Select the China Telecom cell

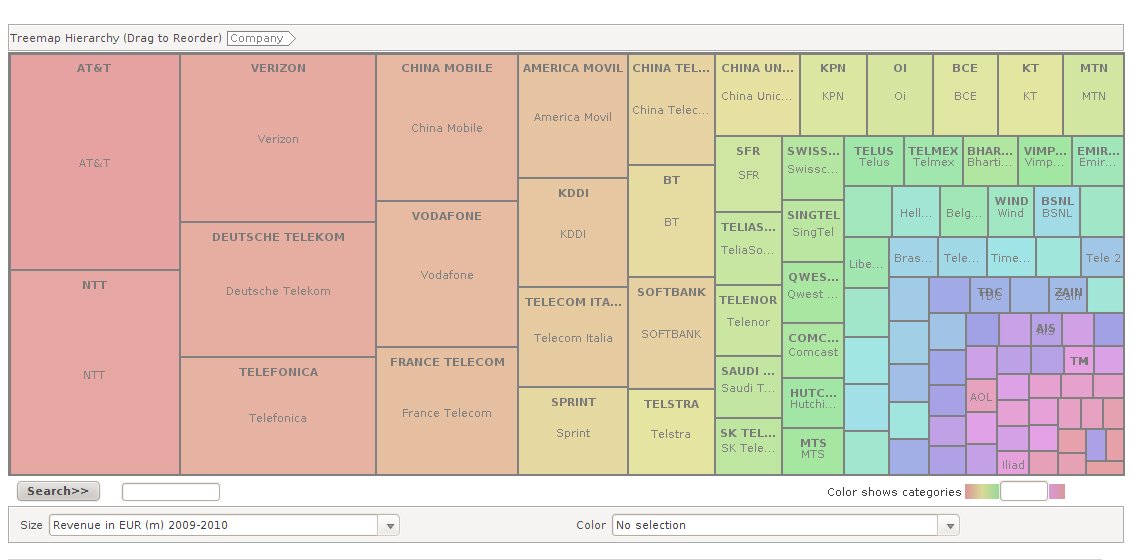click(x=671, y=110)
